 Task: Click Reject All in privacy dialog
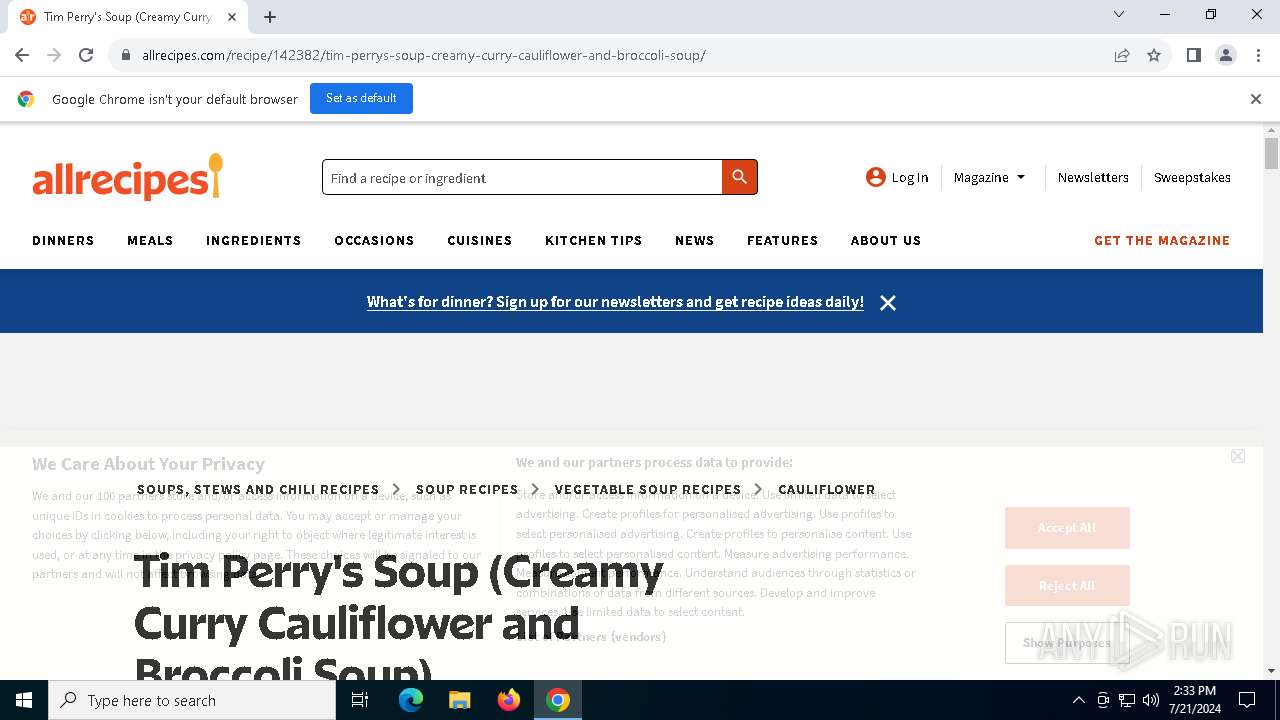tap(1067, 586)
